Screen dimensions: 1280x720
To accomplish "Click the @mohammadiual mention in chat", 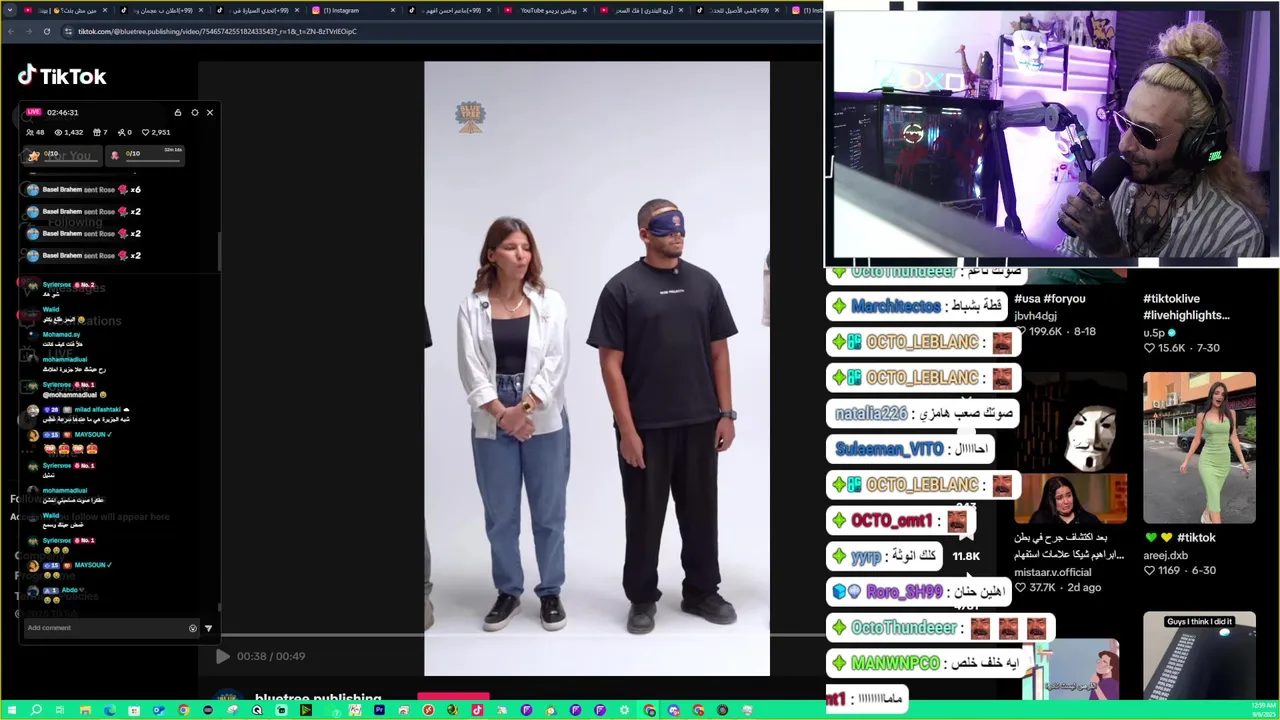I will click(x=70, y=395).
